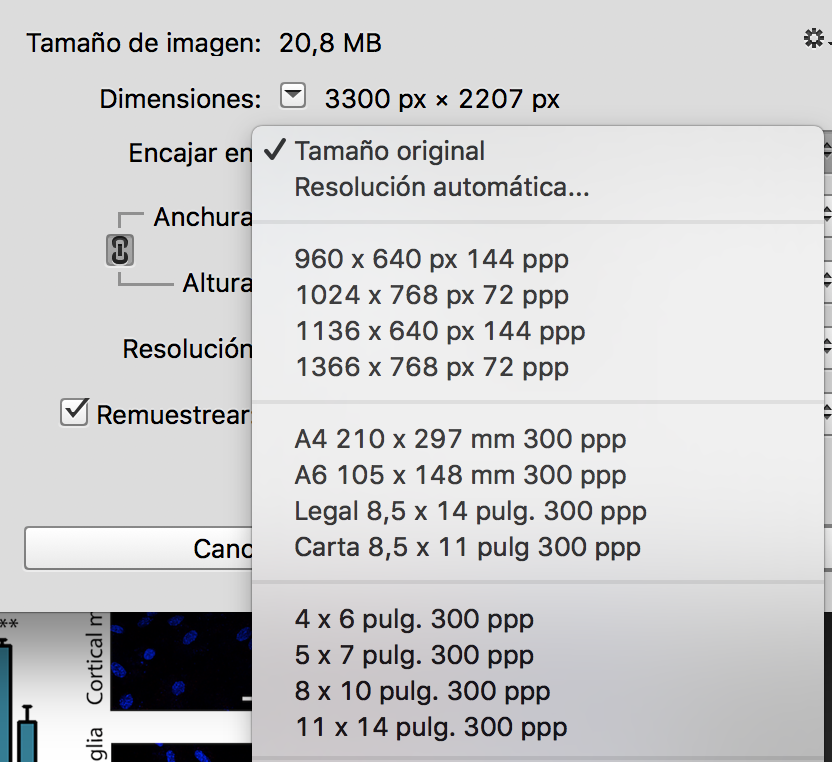The height and width of the screenshot is (762, 832).
Task: Toggle the chain link constraining Anchura and Altura
Action: tap(119, 250)
